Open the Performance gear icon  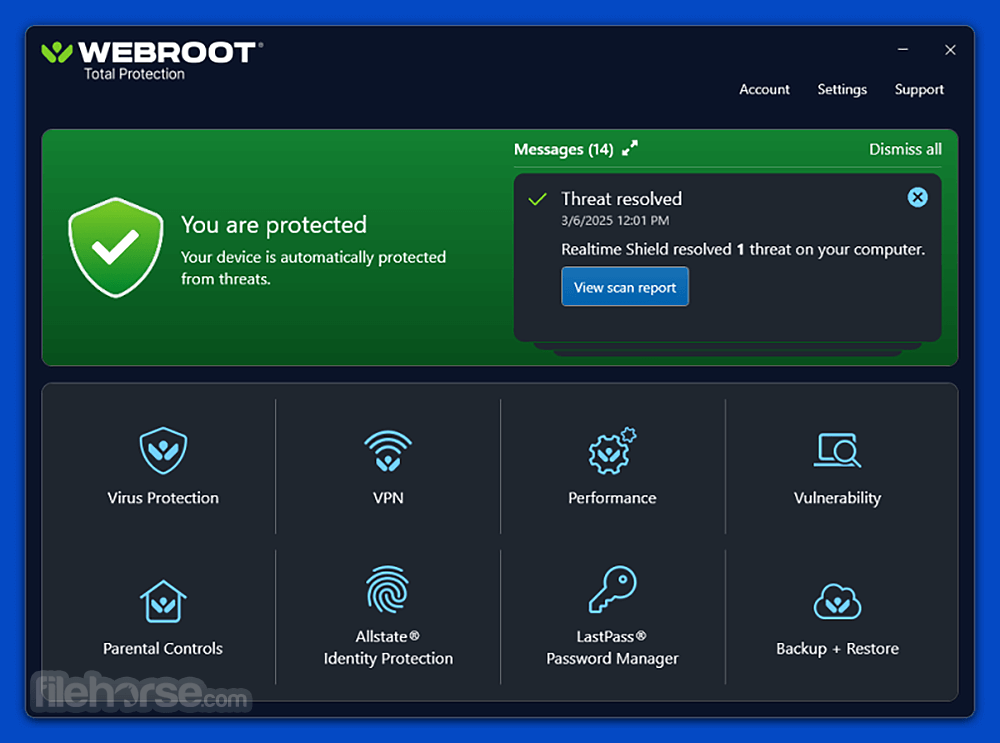(612, 451)
